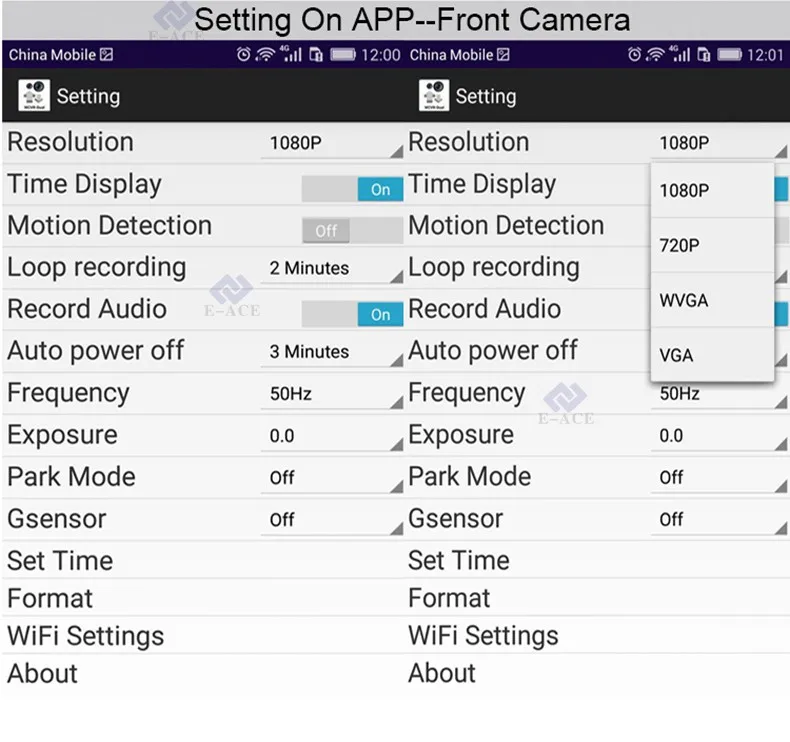
Task: Tap the SIM icon after the left China Mobile label
Action: tap(106, 55)
